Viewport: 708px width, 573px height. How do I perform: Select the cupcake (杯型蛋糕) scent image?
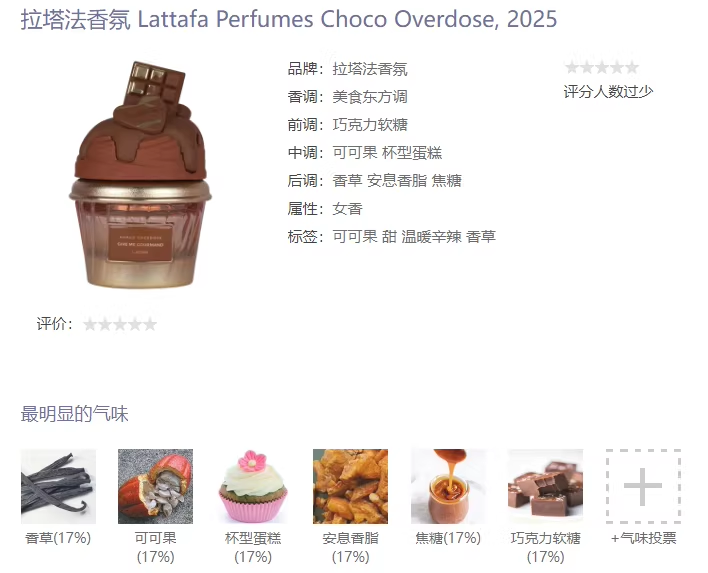(x=253, y=486)
